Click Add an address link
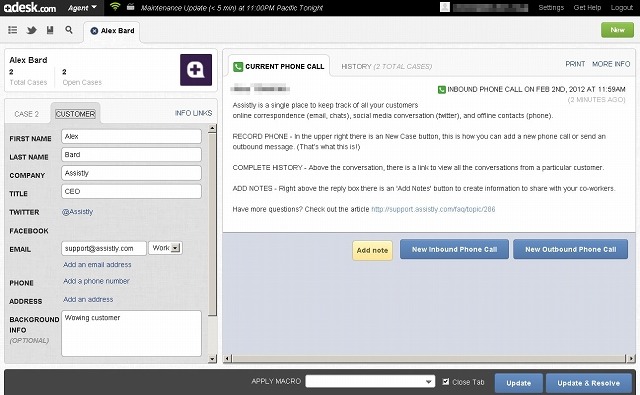The height and width of the screenshot is (395, 640). [88, 300]
